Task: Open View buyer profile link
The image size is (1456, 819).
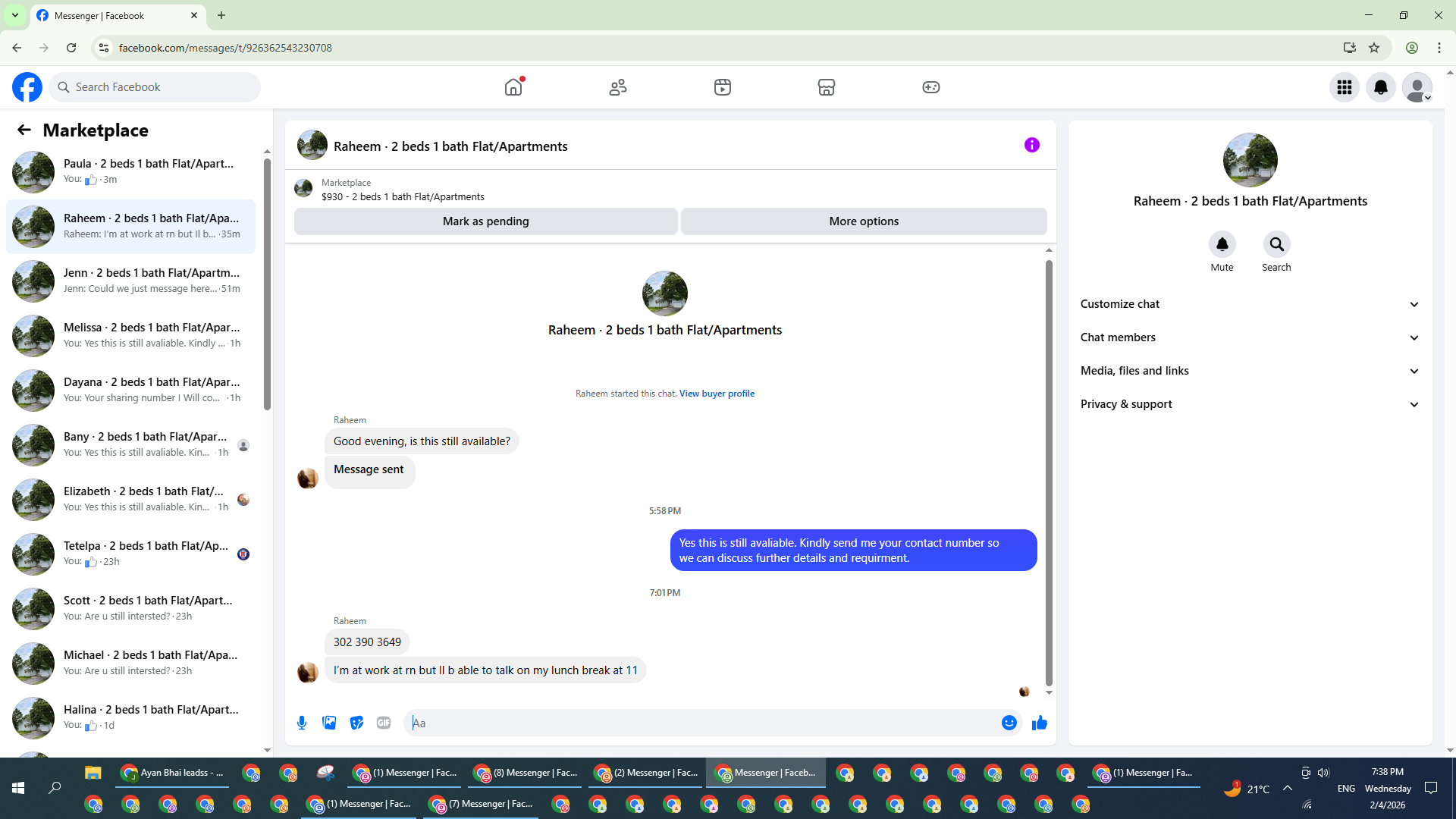Action: pyautogui.click(x=717, y=394)
